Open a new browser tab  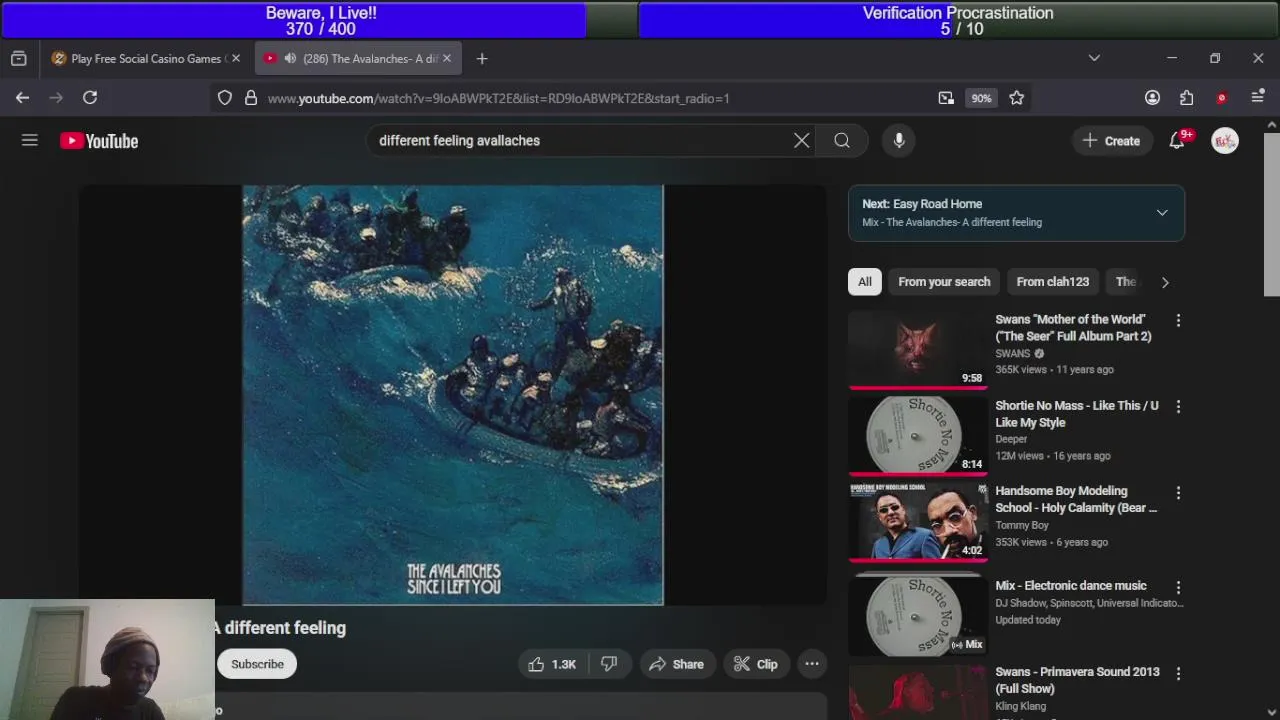tap(482, 59)
